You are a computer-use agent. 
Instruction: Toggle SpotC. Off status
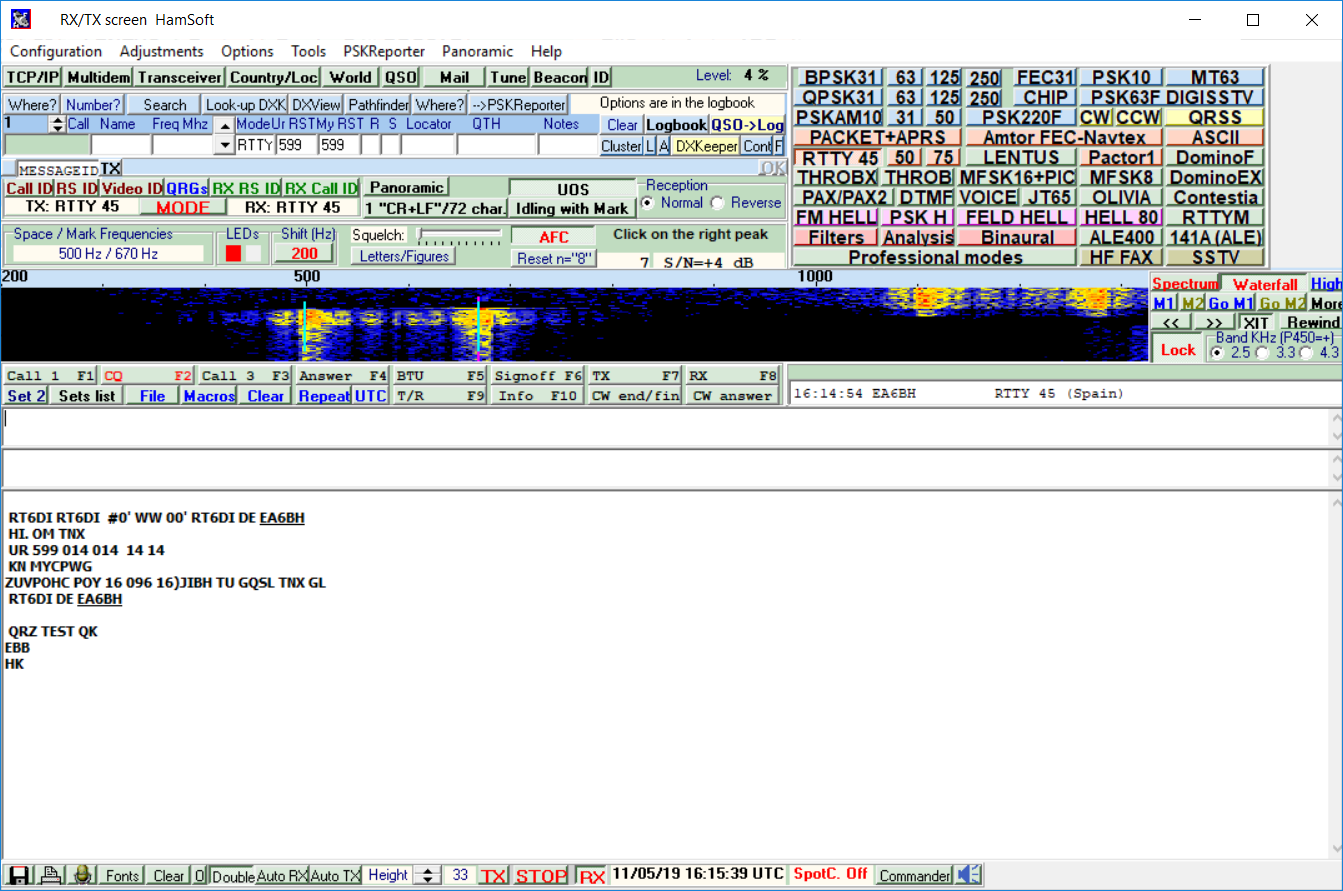(830, 875)
